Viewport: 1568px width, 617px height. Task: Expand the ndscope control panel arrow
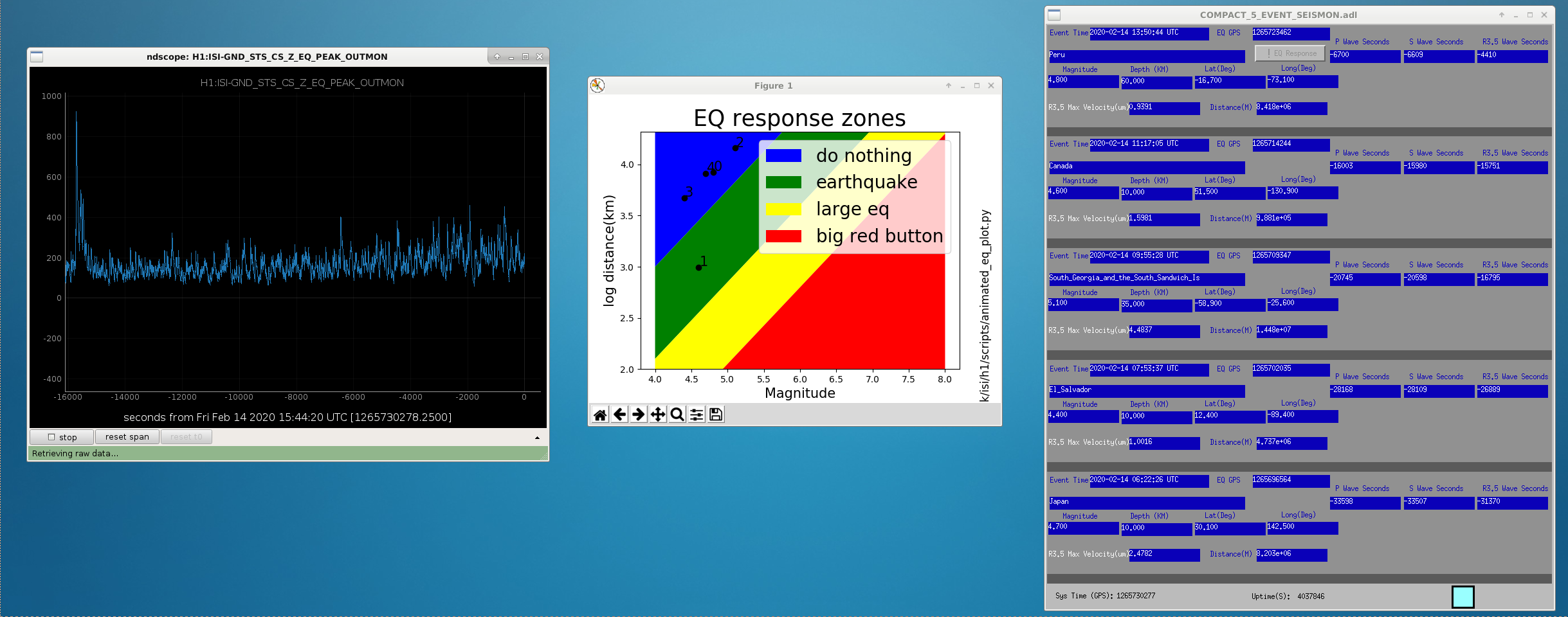click(x=537, y=438)
